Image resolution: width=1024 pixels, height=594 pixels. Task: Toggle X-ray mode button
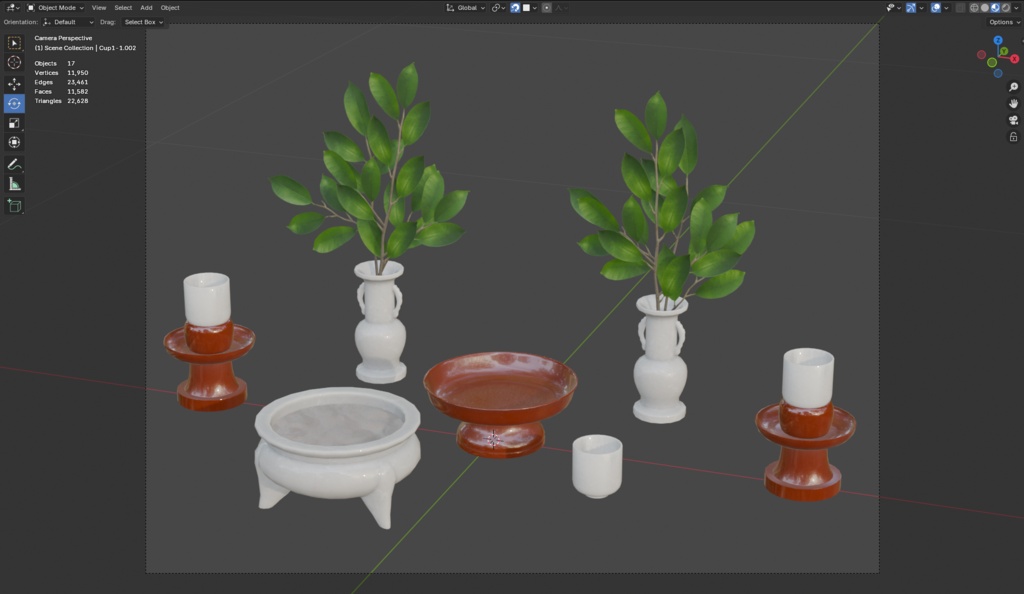(961, 8)
